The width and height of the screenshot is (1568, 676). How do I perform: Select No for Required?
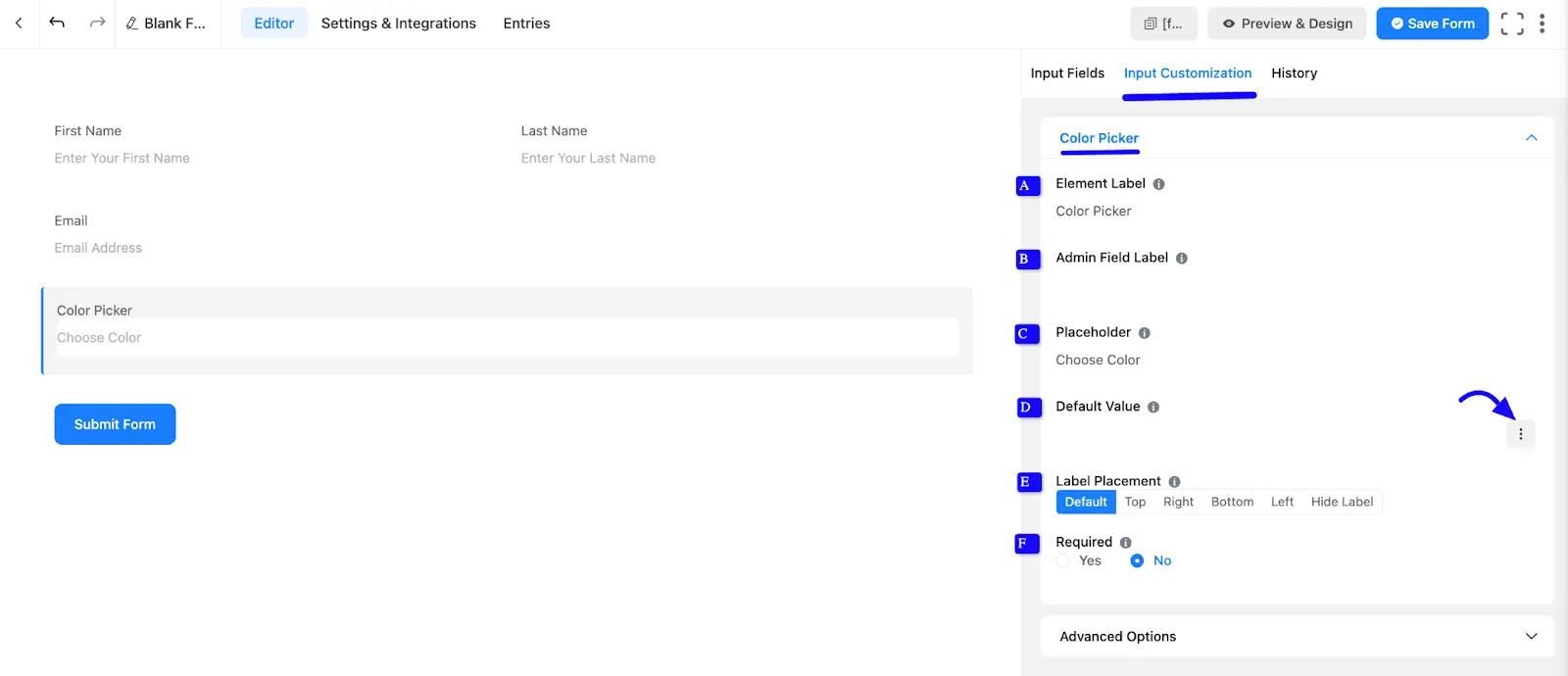click(1137, 561)
